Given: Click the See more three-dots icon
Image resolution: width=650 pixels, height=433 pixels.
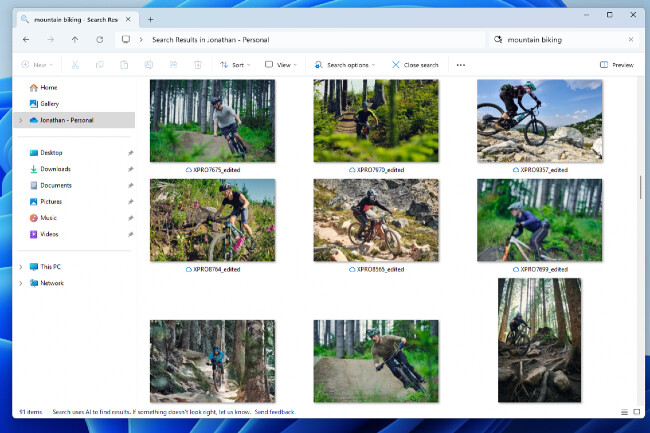Looking at the screenshot, I should (460, 65).
